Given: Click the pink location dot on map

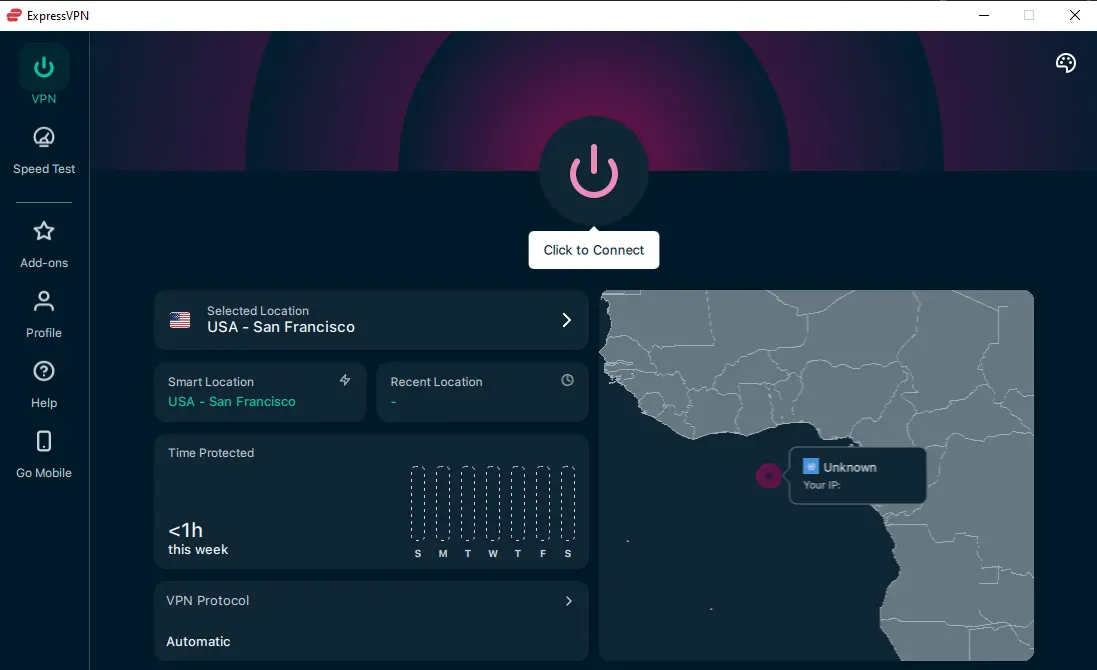Looking at the screenshot, I should [768, 476].
